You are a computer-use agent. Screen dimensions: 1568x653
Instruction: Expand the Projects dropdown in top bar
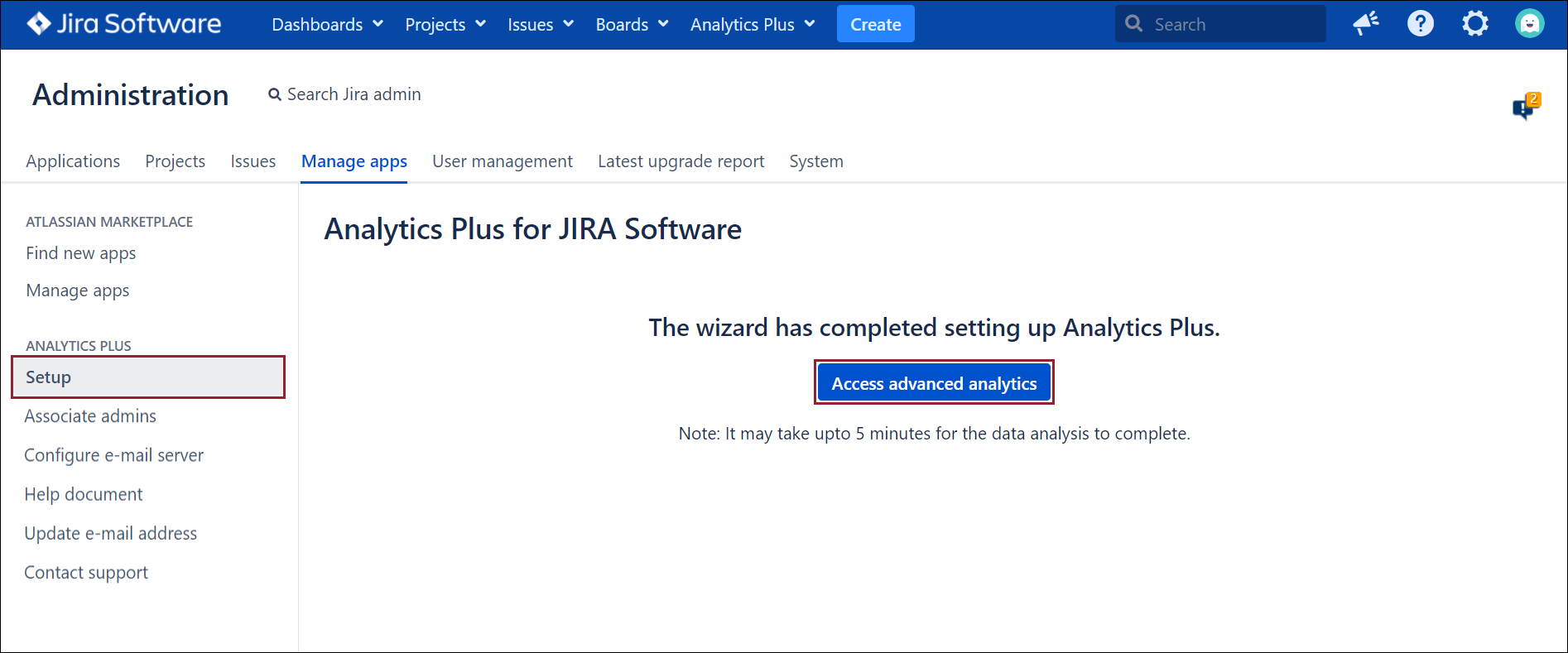[x=445, y=25]
